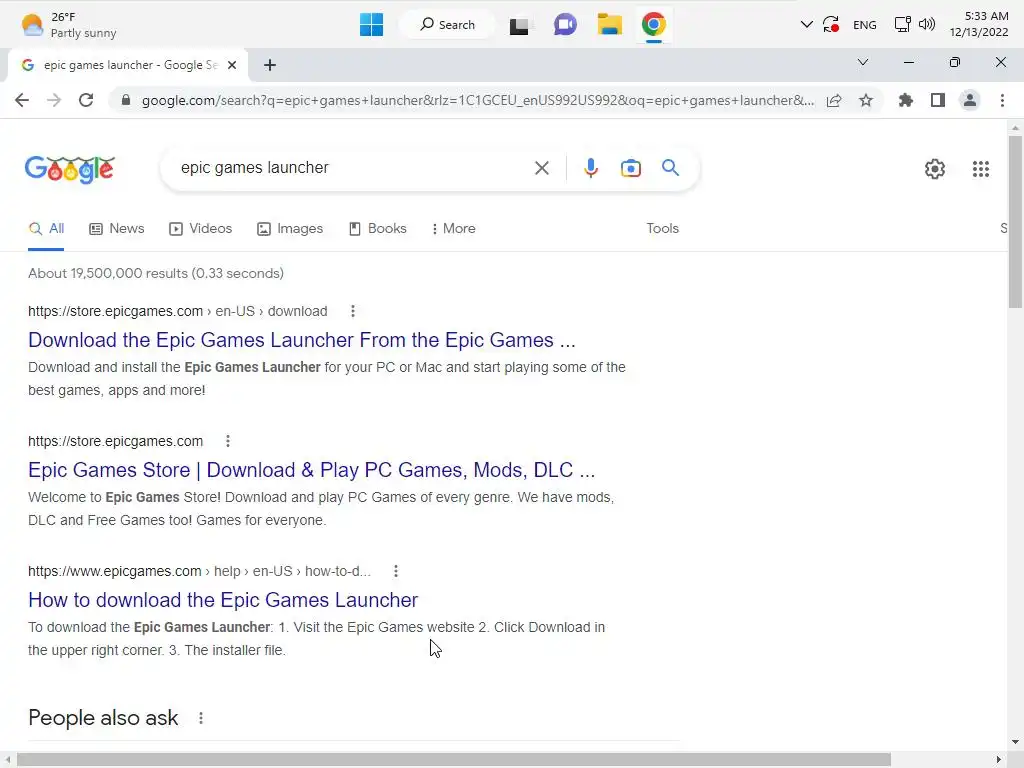Open network status tray icon
The width and height of the screenshot is (1024, 768).
point(903,25)
